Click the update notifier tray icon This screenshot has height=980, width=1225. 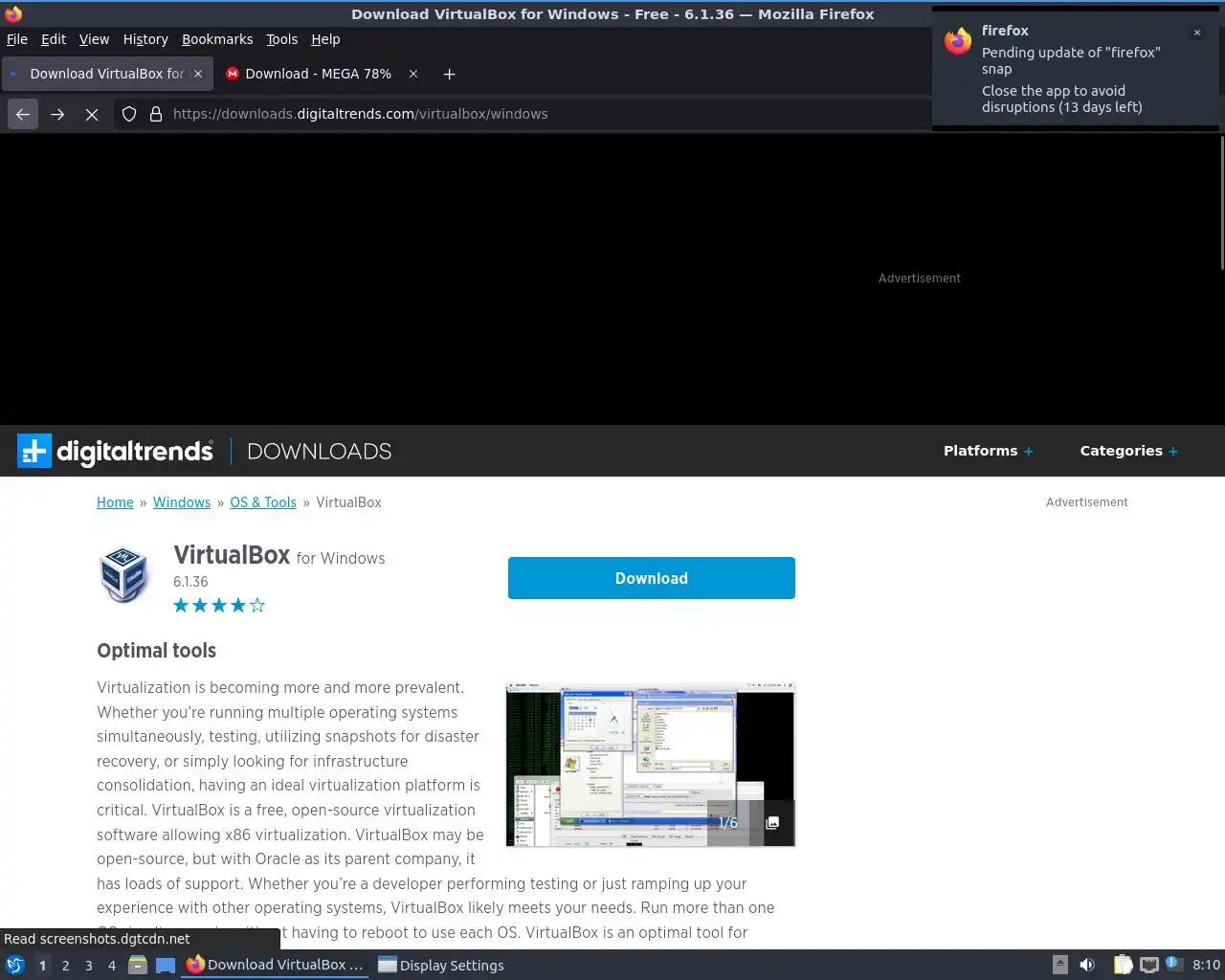[1174, 965]
